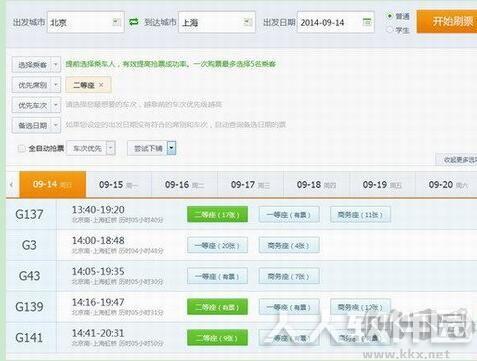Click inside the 北京 departure city field

tap(86, 22)
